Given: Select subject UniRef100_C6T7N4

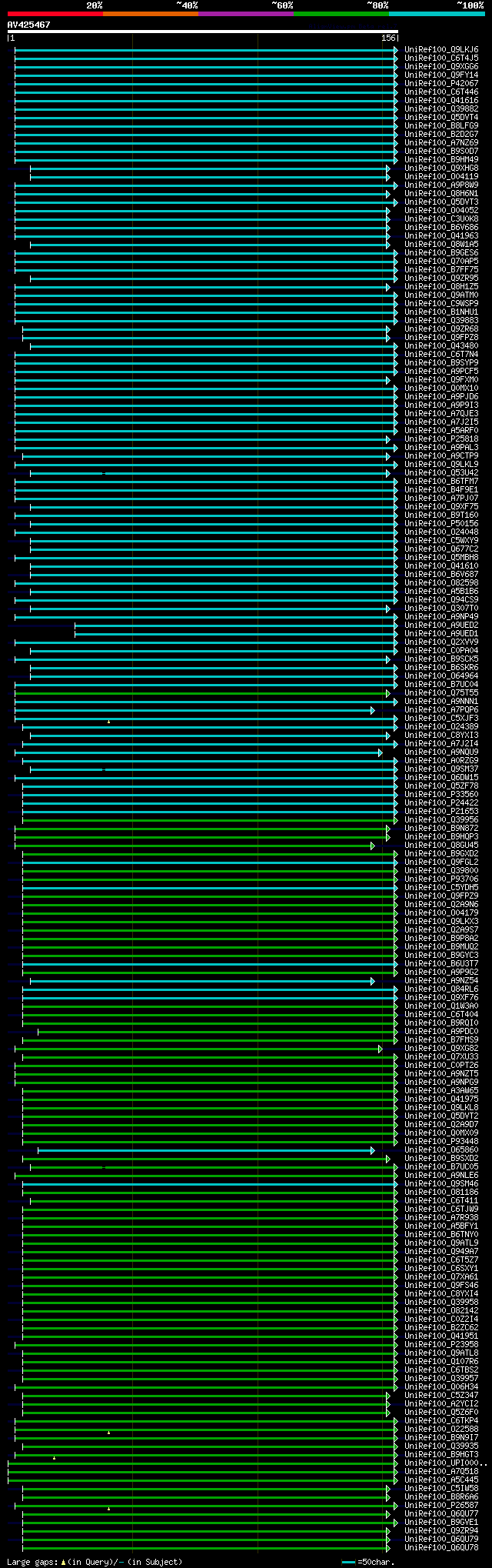Looking at the screenshot, I should pyautogui.click(x=441, y=354).
